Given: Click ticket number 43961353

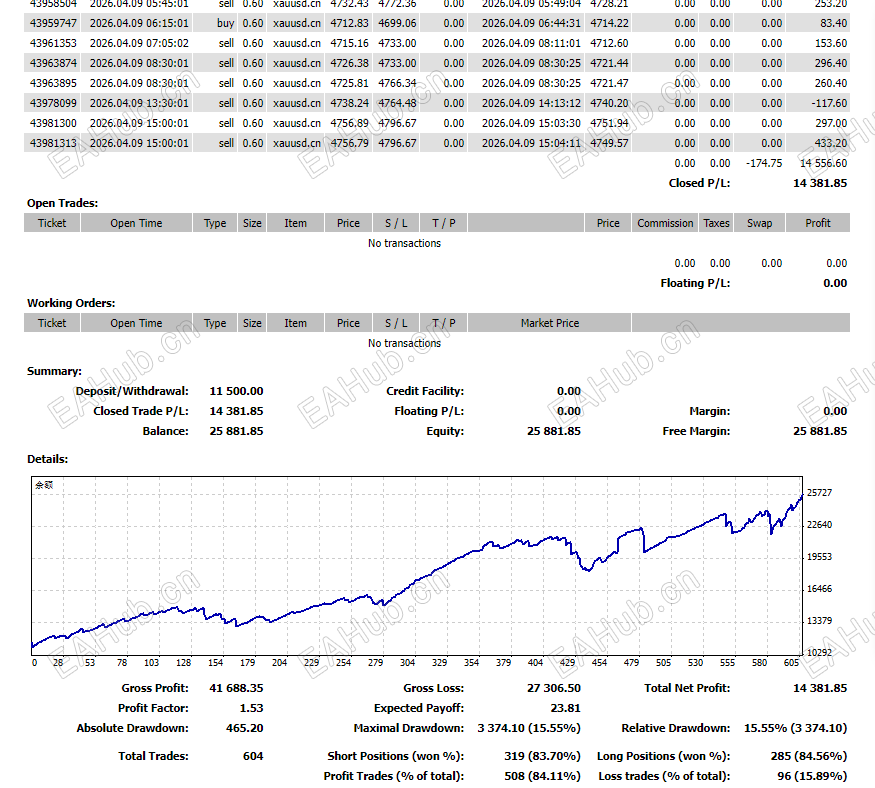Looking at the screenshot, I should pos(53,44).
